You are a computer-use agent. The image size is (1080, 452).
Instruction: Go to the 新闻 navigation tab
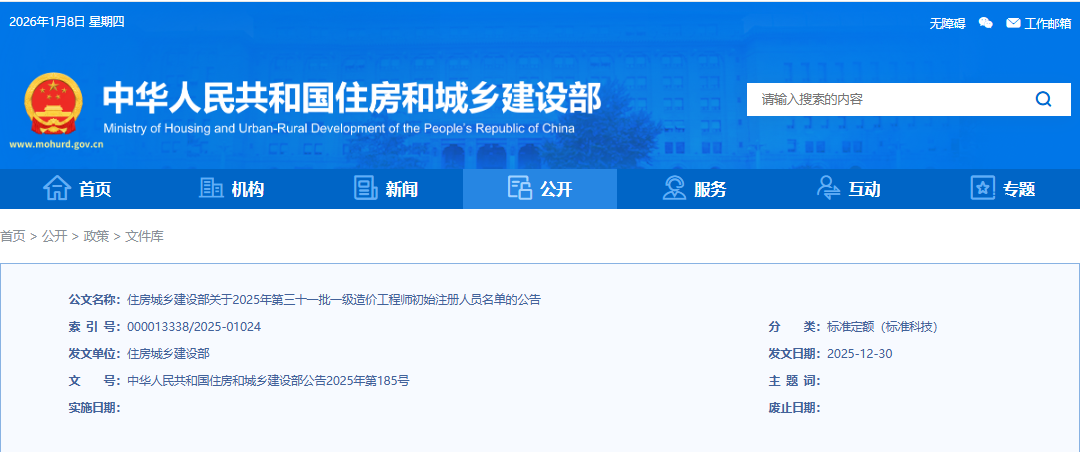(x=401, y=189)
